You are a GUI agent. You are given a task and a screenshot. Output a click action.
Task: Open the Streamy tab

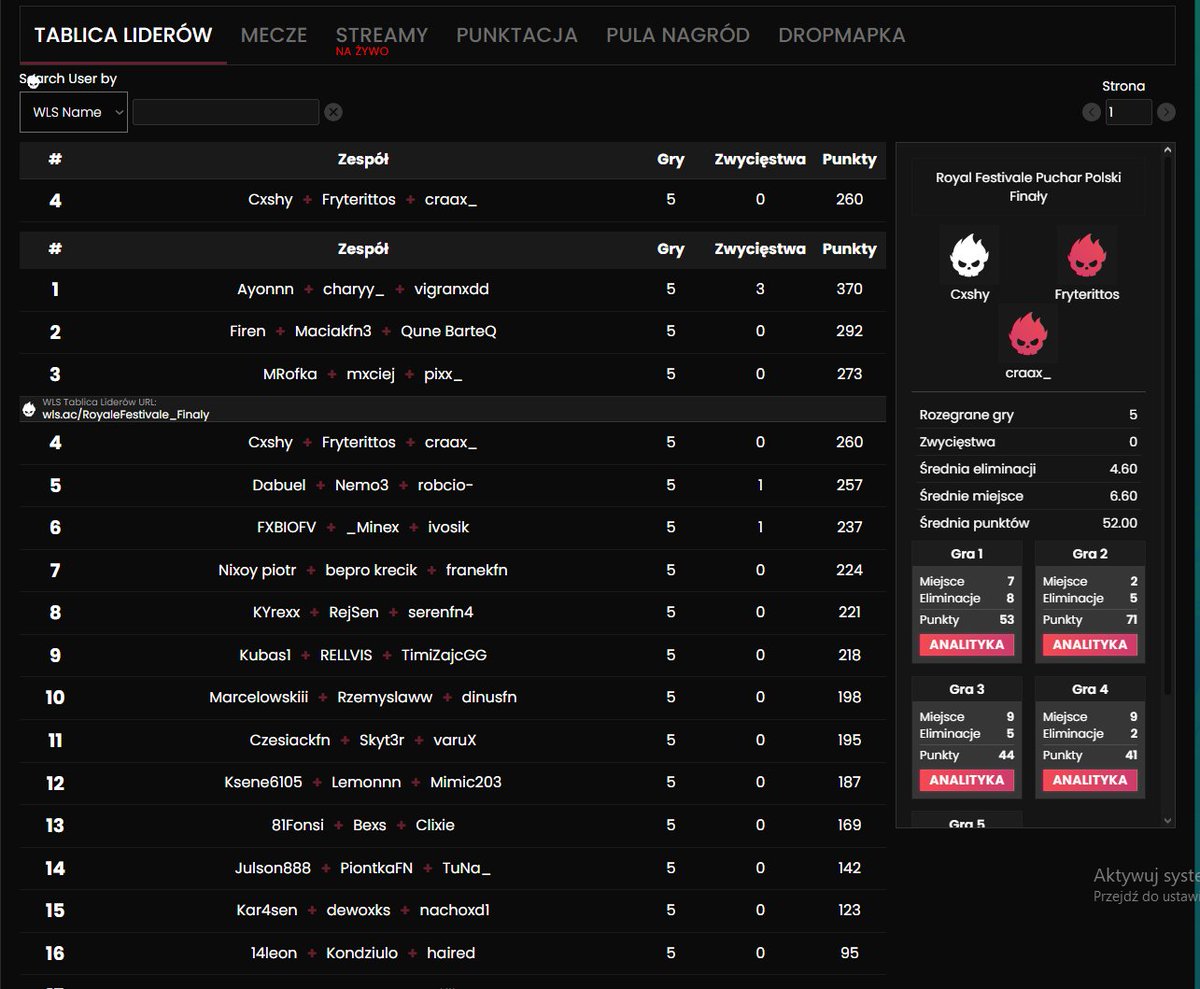click(381, 35)
